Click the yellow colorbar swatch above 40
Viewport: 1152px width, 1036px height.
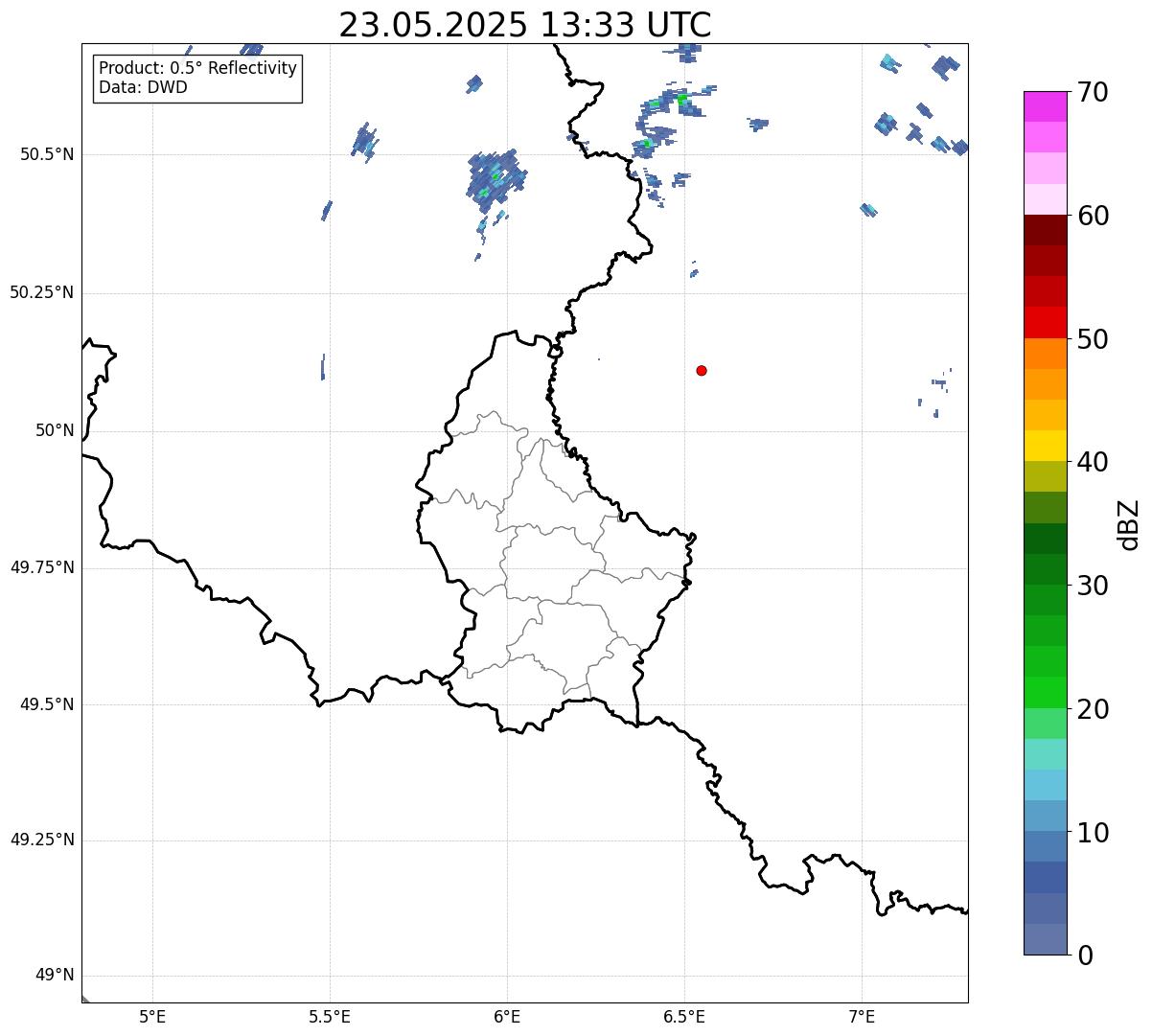[1045, 446]
